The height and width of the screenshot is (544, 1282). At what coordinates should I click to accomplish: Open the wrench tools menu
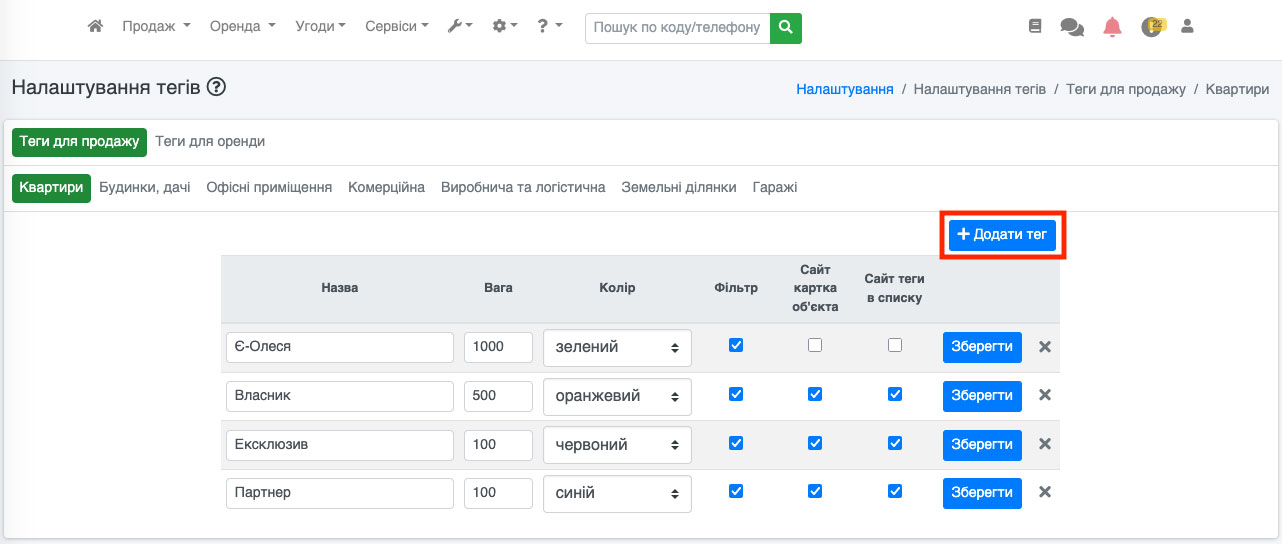click(459, 27)
